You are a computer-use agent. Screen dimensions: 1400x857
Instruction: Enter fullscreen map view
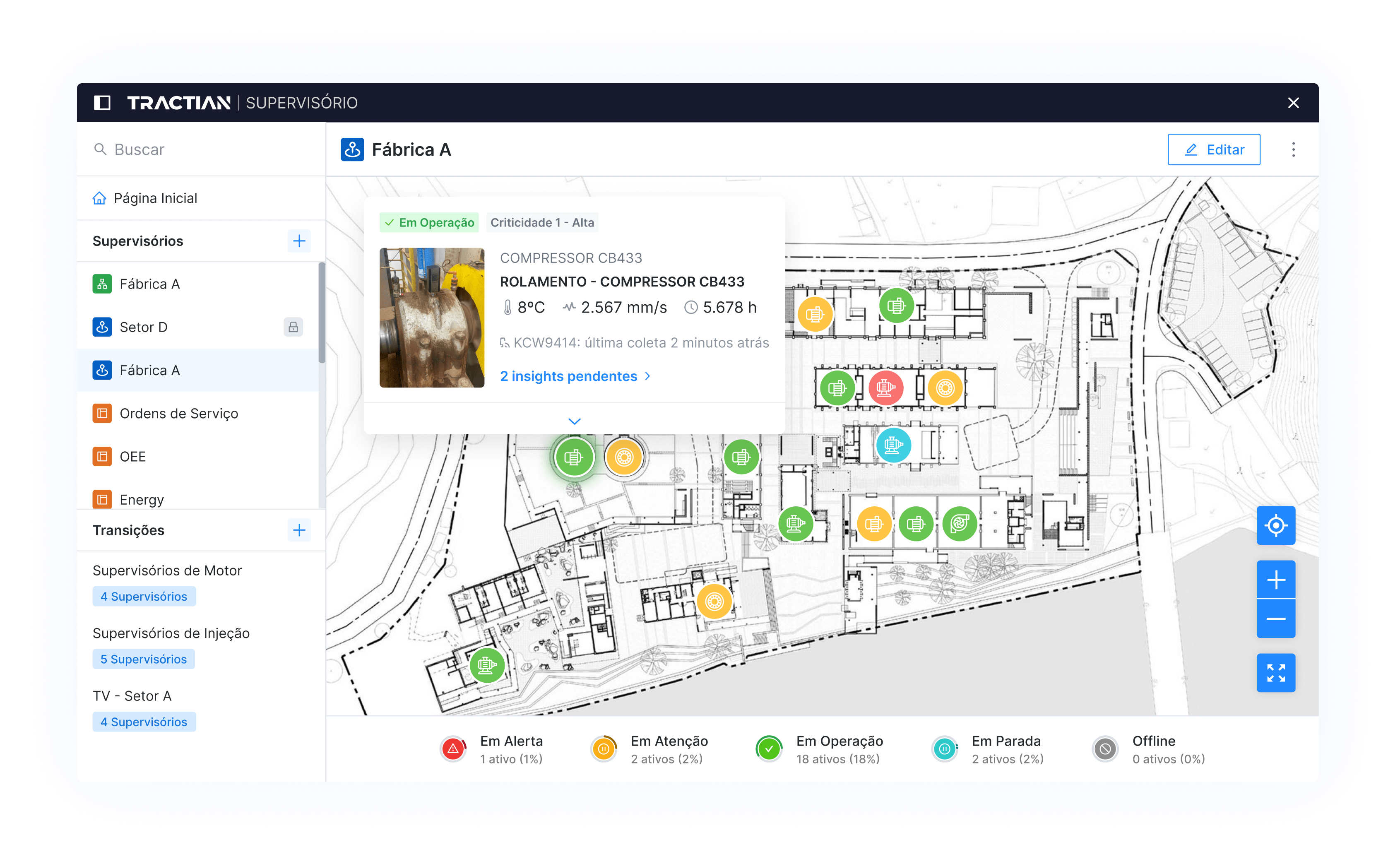point(1275,673)
